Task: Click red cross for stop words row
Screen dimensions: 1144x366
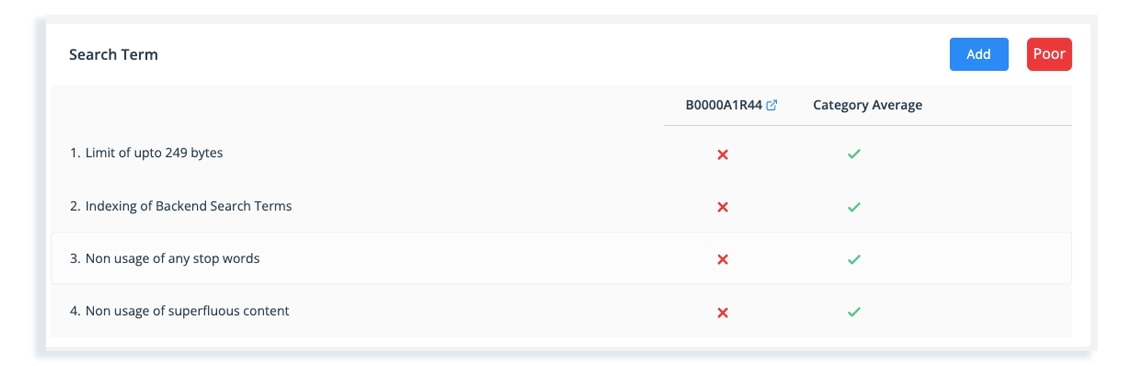Action: coord(723,260)
